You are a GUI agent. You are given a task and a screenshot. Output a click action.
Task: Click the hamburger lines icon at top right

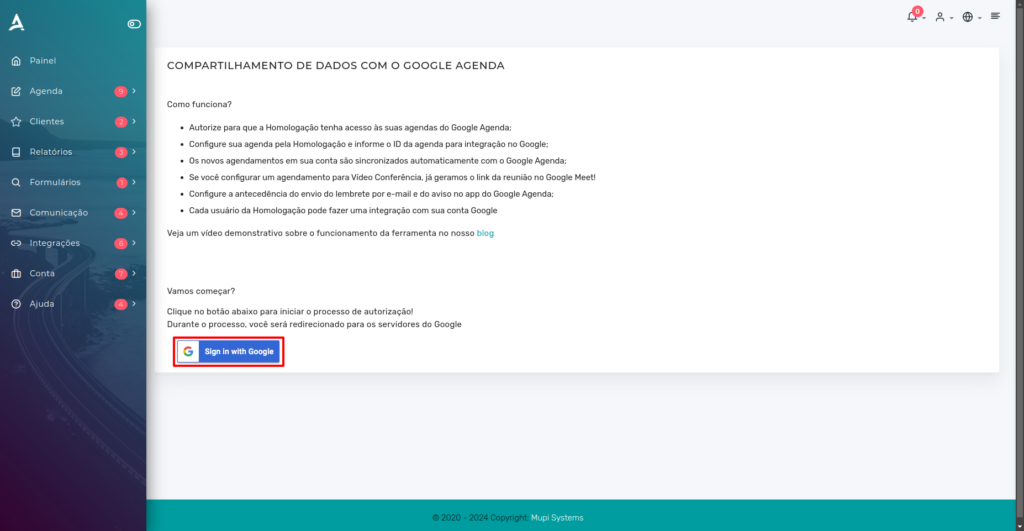[x=995, y=16]
